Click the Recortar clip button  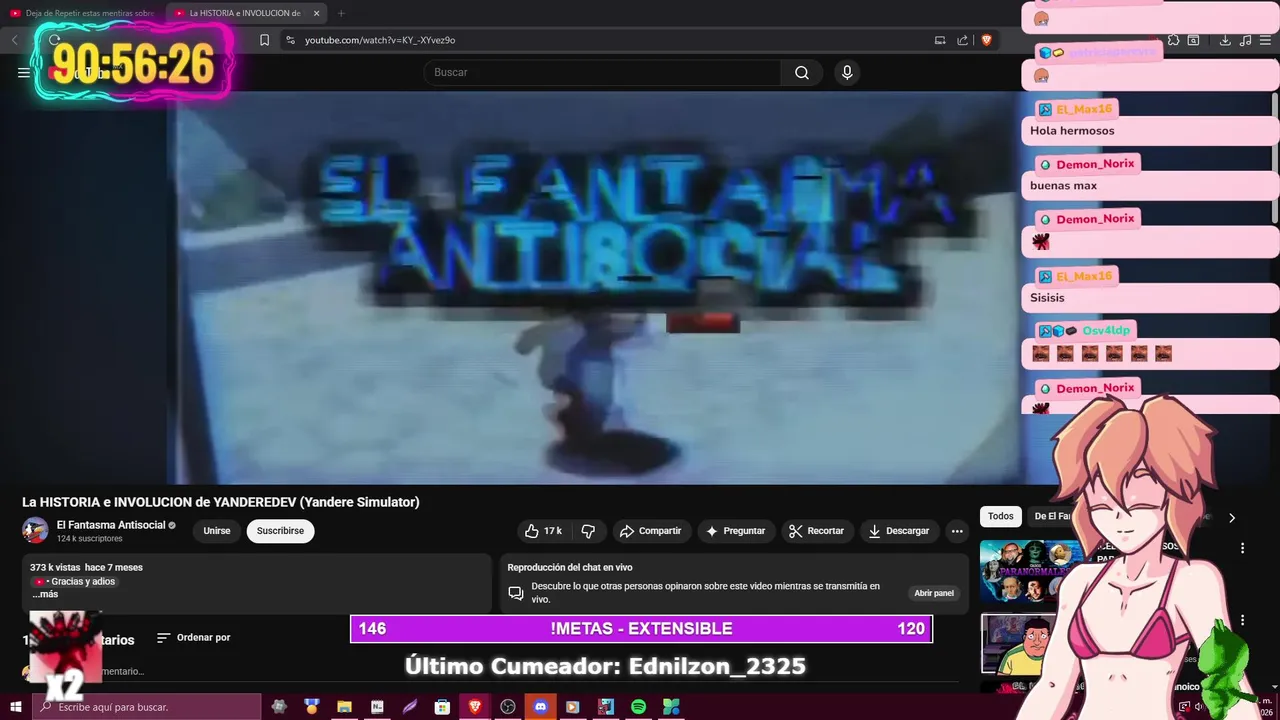(816, 531)
